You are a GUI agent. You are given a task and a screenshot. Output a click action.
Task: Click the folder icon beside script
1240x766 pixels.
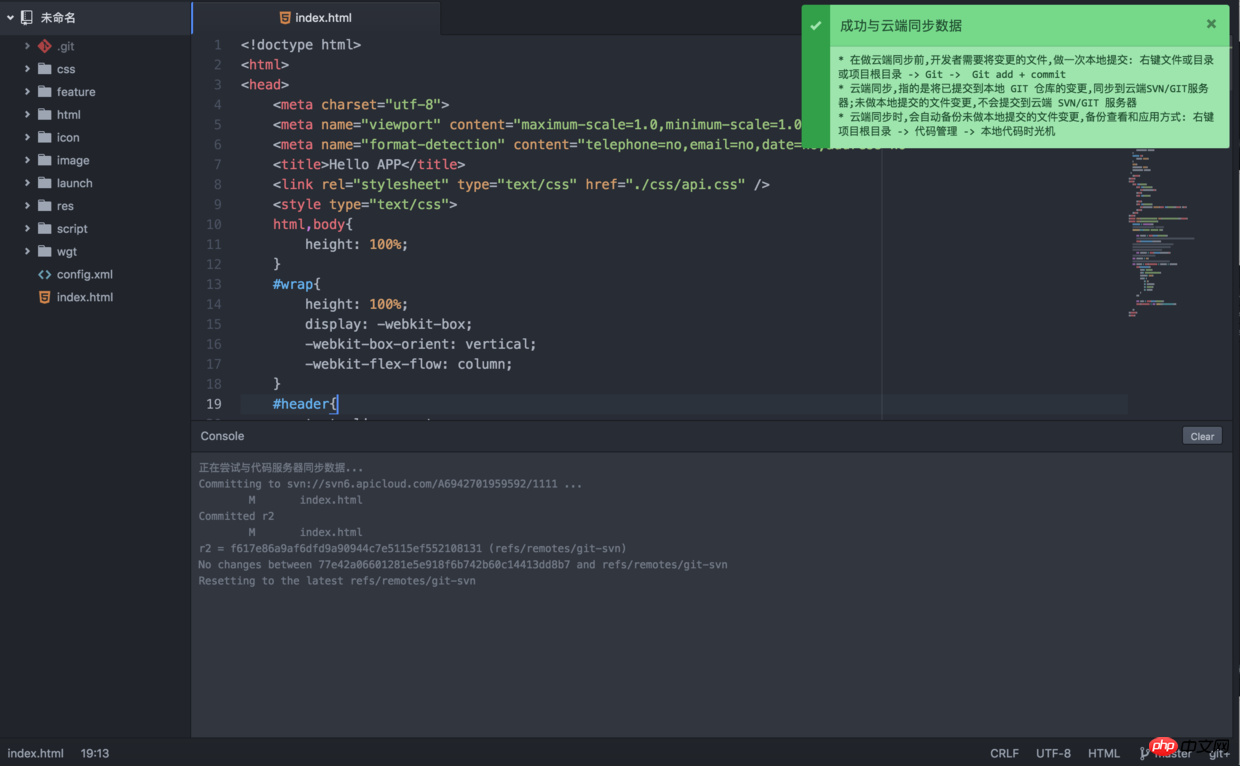(44, 229)
